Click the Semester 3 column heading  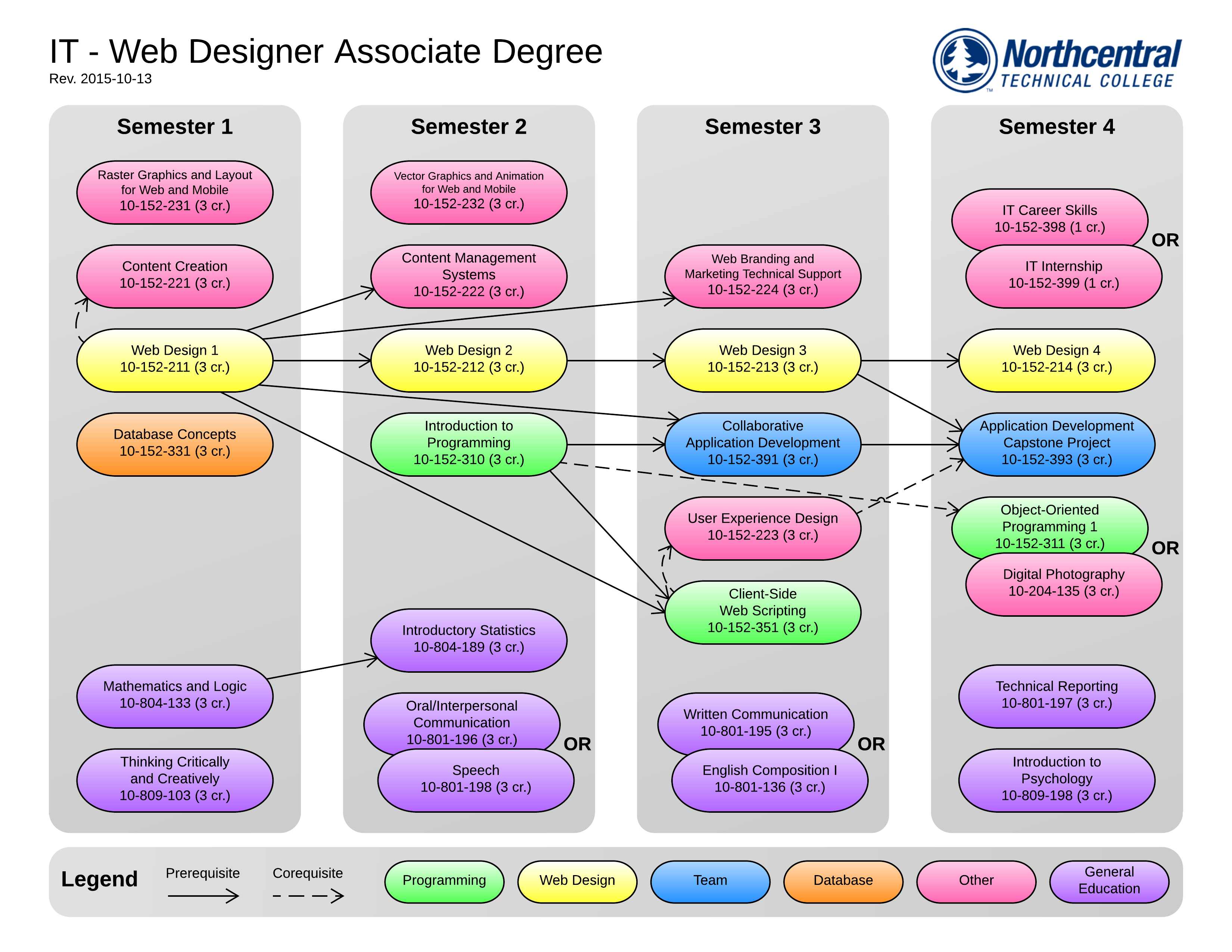click(x=762, y=127)
